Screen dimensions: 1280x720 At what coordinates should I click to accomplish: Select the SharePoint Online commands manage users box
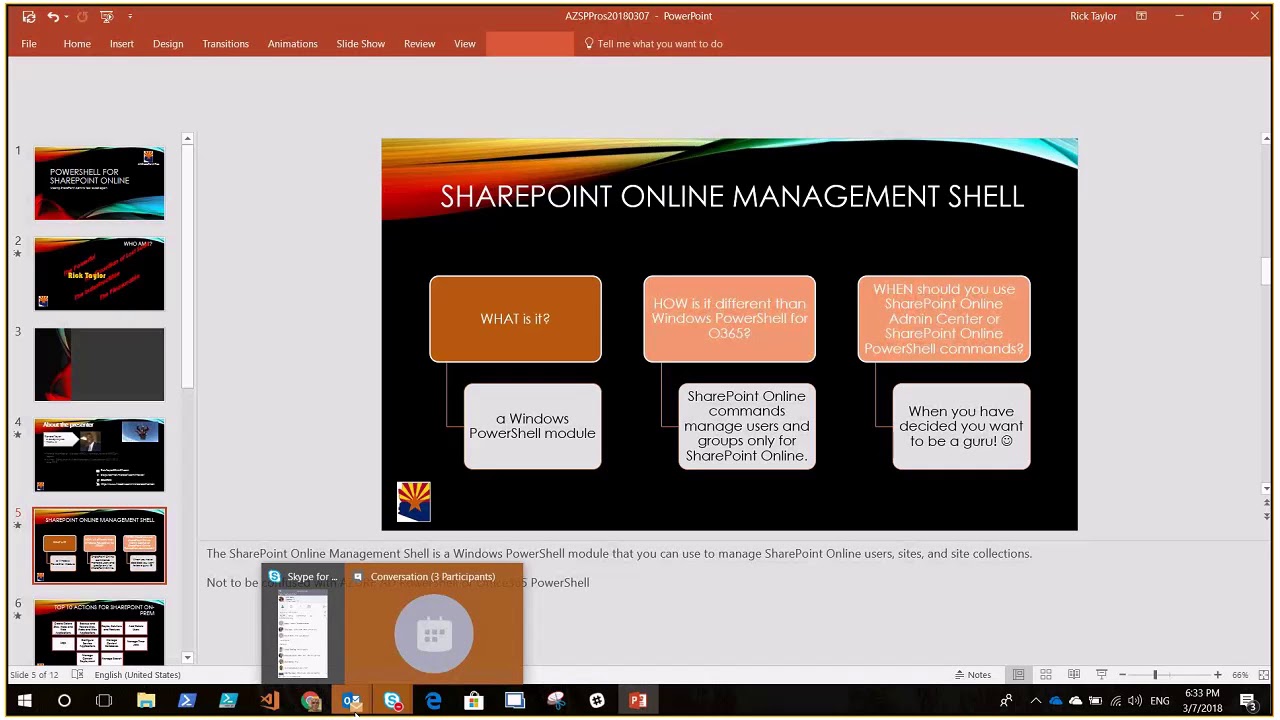(747, 426)
